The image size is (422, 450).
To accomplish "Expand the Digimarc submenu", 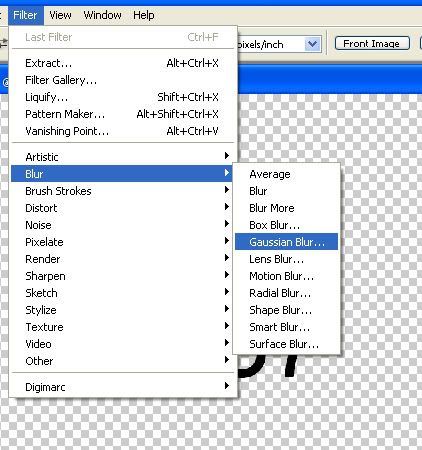I will [x=122, y=387].
